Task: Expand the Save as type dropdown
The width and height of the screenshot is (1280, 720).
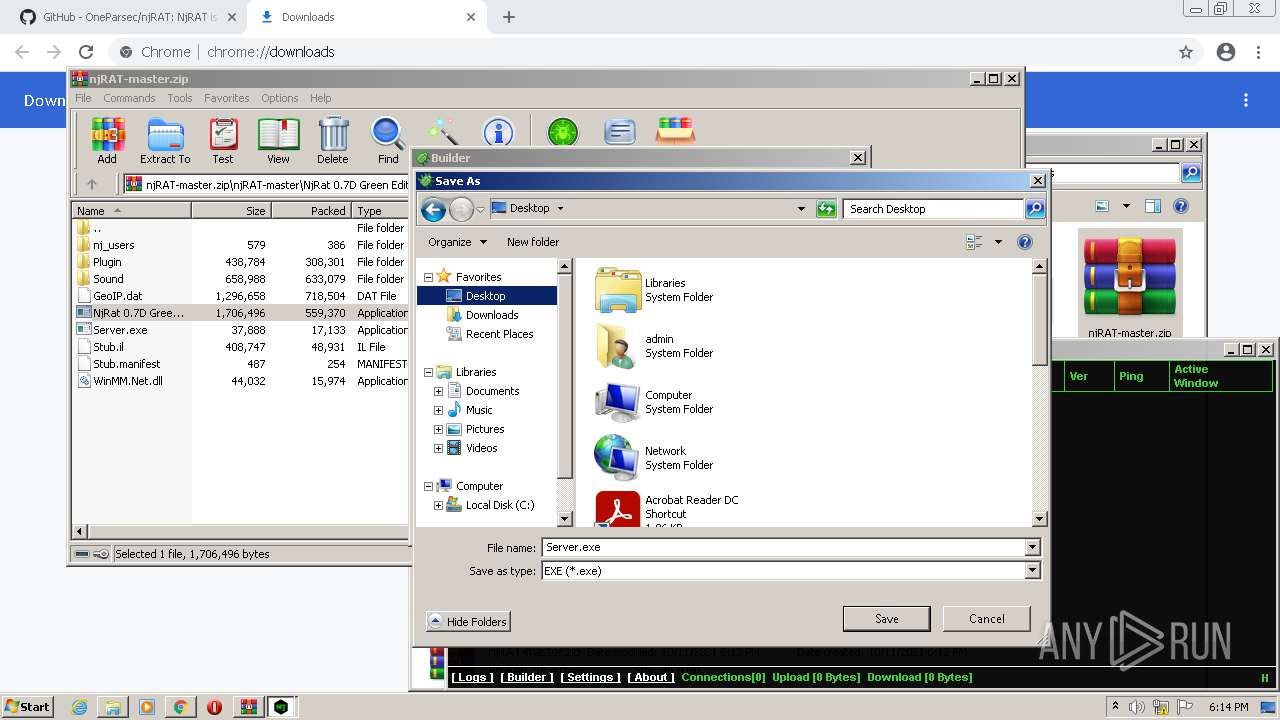Action: (x=1032, y=570)
